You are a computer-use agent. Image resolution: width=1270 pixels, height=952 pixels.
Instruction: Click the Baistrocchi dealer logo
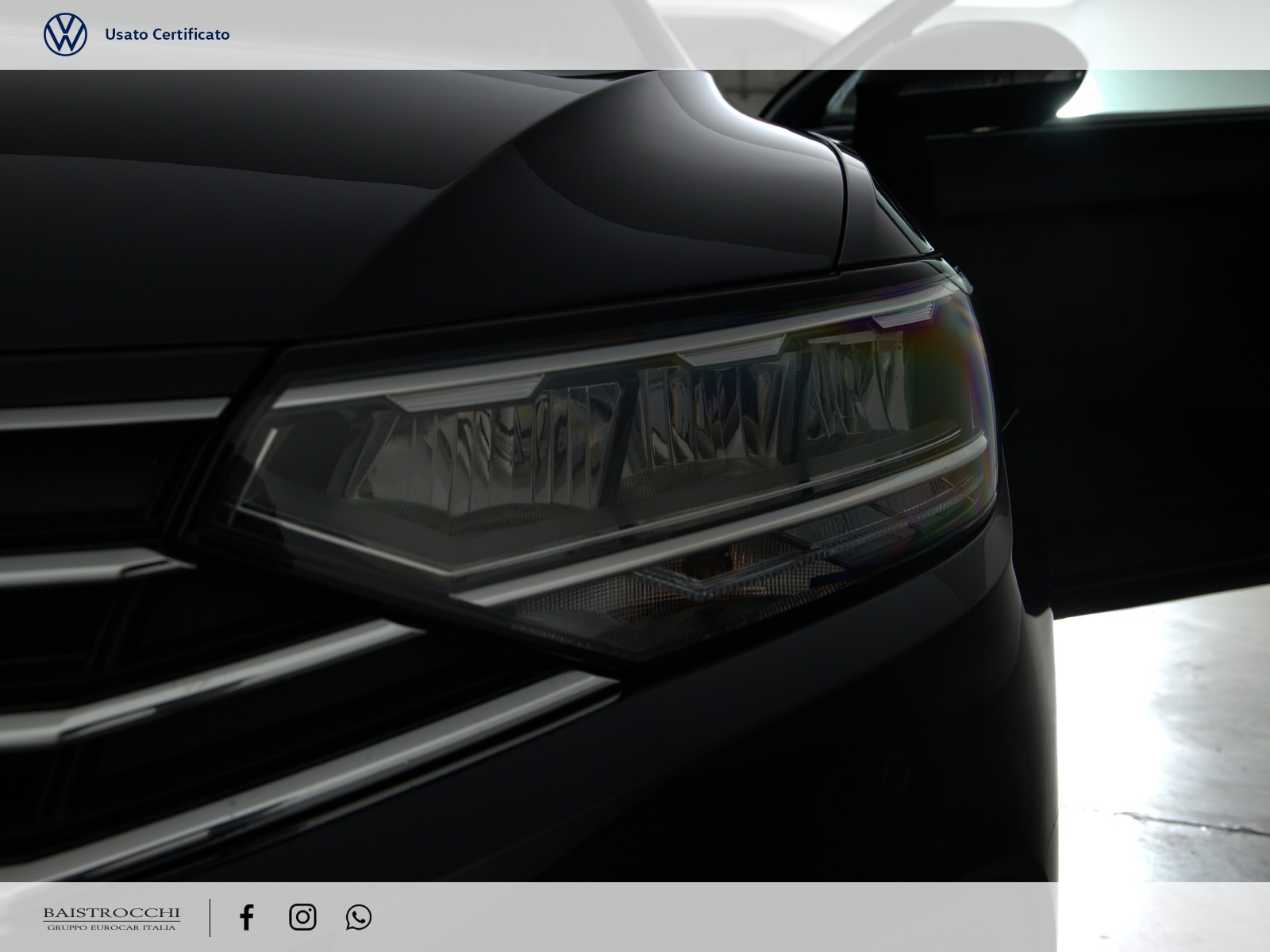[x=111, y=913]
